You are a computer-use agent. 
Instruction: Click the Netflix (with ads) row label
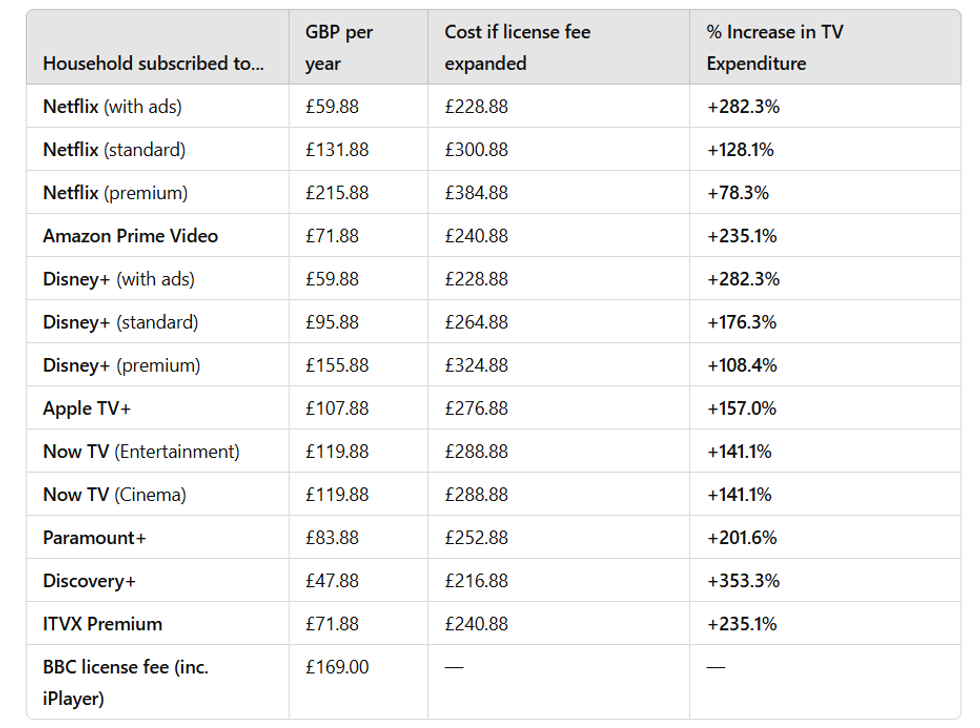coord(112,106)
